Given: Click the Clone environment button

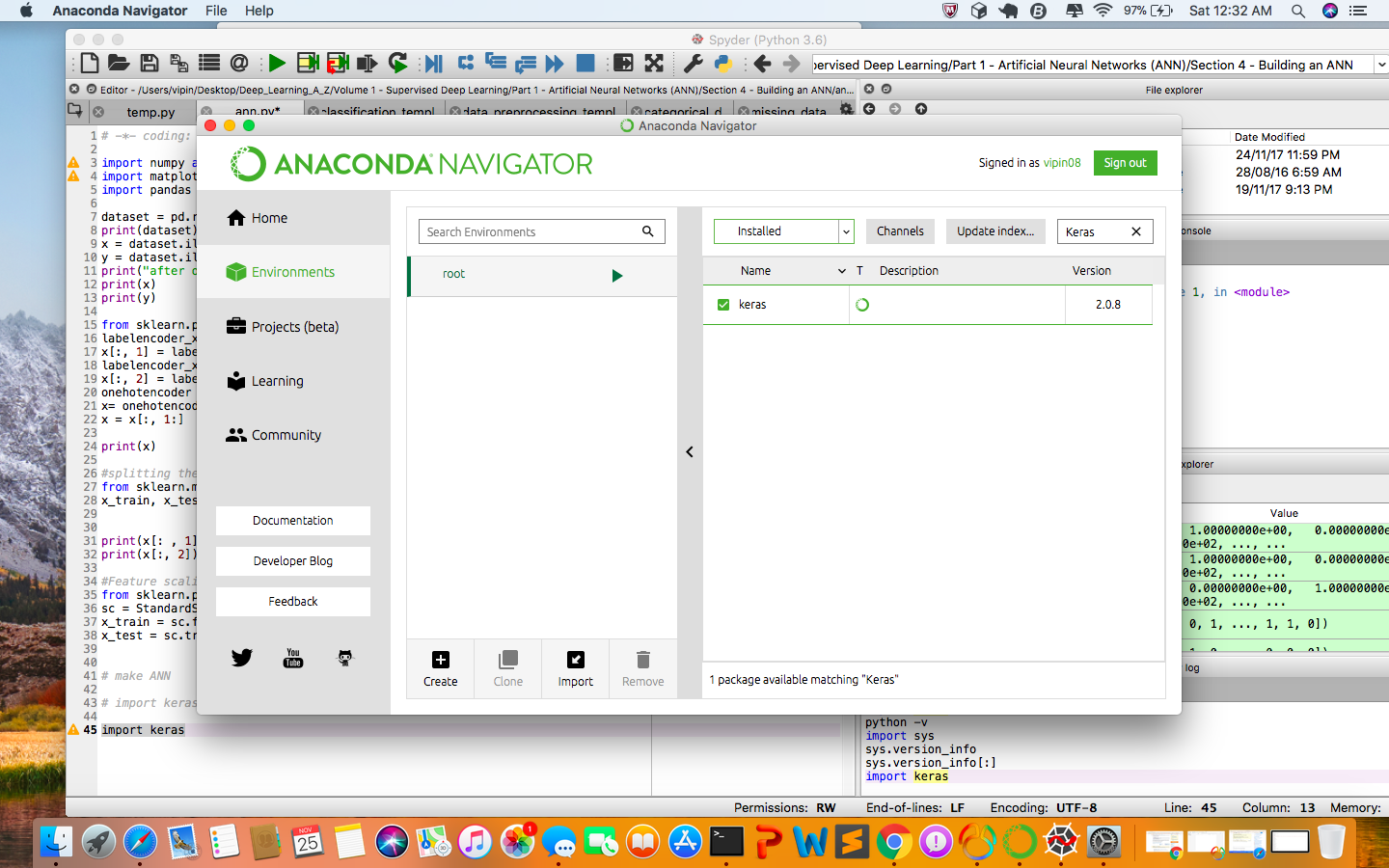Looking at the screenshot, I should click(x=508, y=667).
